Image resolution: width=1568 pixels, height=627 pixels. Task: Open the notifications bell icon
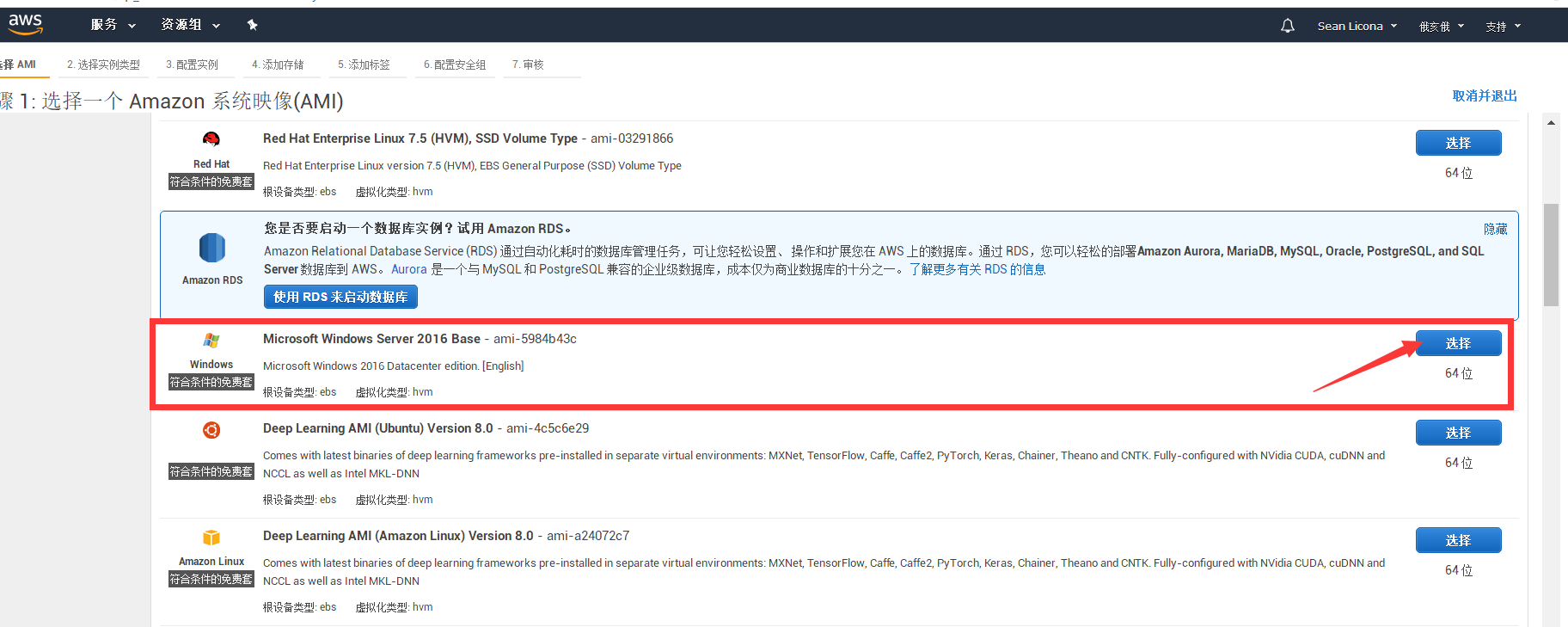pyautogui.click(x=1287, y=26)
